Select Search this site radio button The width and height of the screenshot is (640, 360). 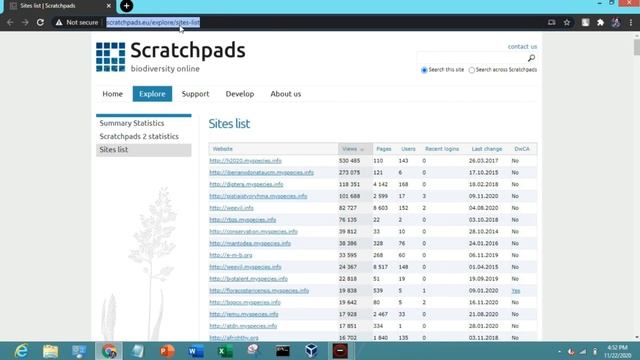click(x=424, y=70)
